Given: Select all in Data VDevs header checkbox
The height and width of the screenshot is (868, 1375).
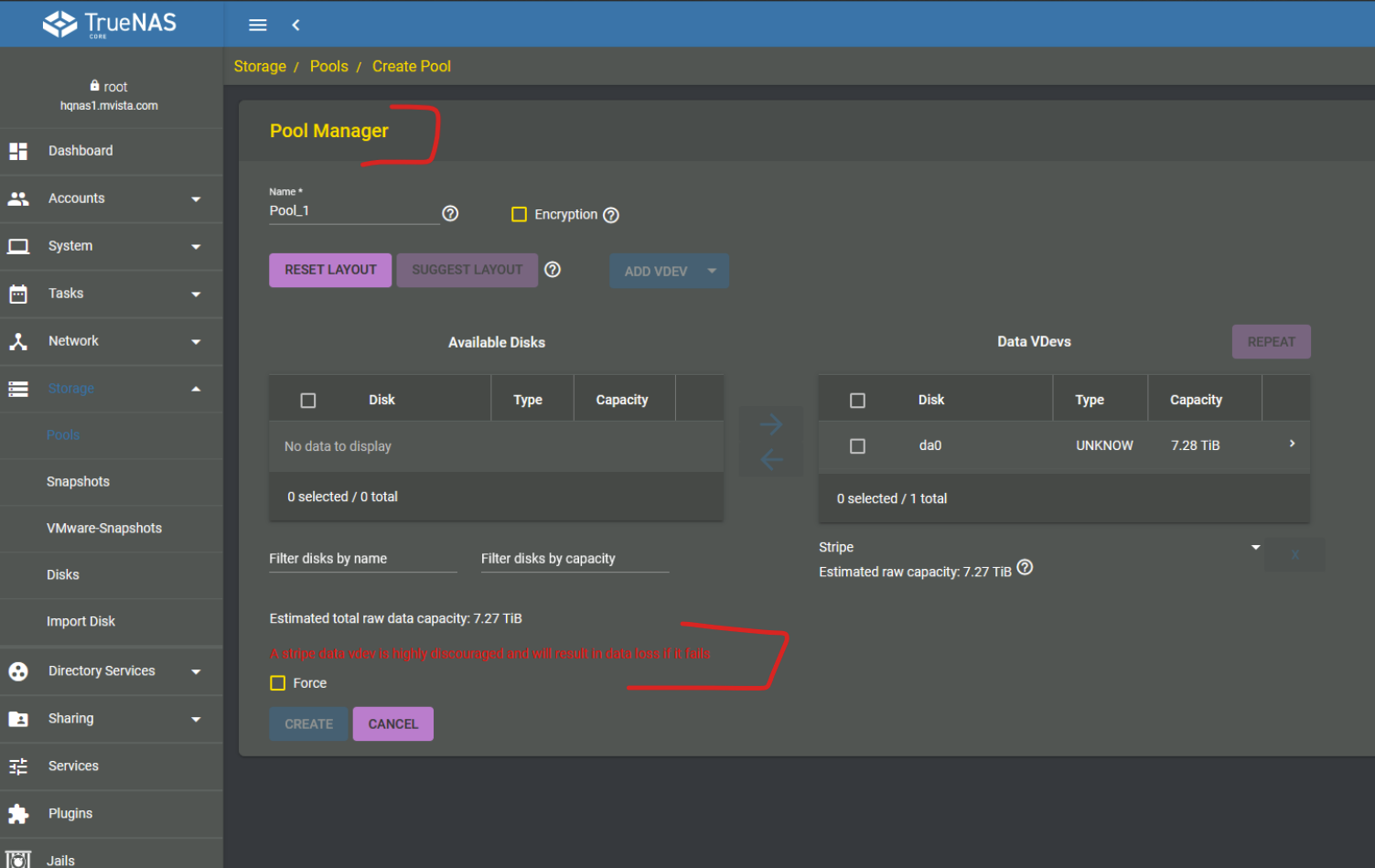Looking at the screenshot, I should point(857,401).
